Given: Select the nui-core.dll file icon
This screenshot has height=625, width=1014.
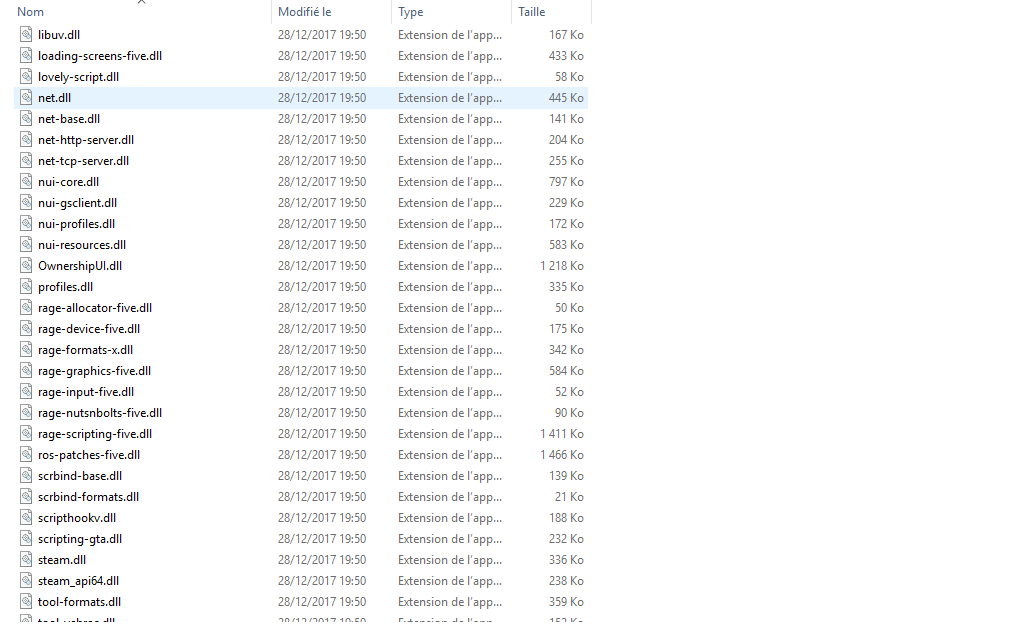Looking at the screenshot, I should coord(26,182).
